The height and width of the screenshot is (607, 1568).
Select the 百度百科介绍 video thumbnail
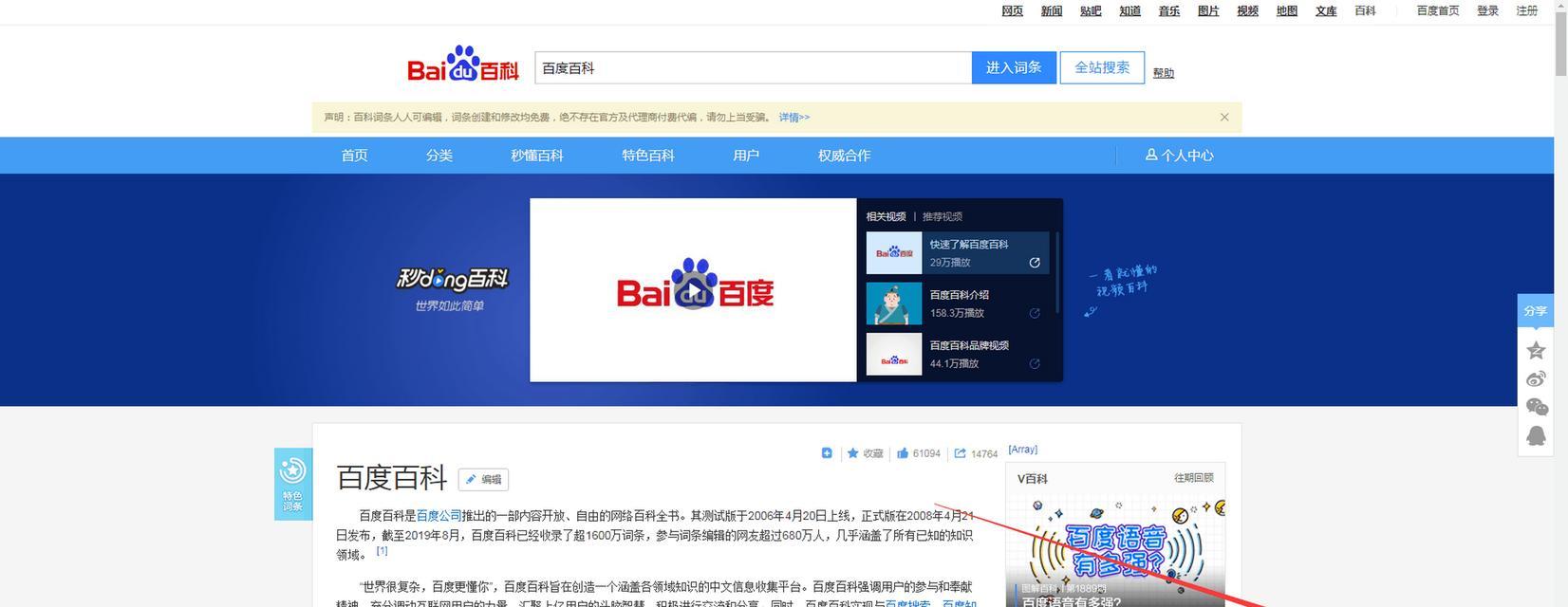(894, 303)
